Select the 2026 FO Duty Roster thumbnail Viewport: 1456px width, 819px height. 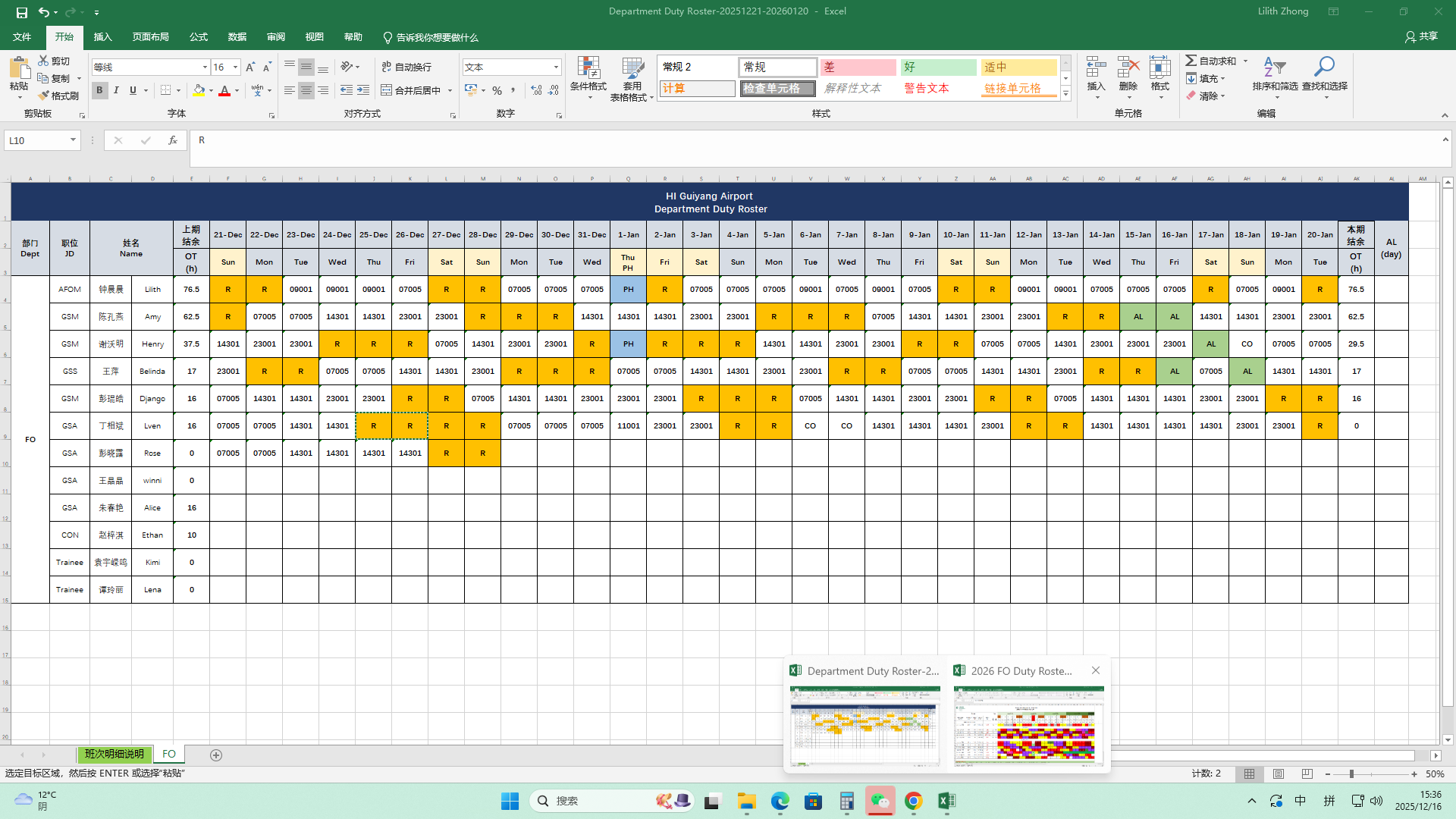(1028, 726)
